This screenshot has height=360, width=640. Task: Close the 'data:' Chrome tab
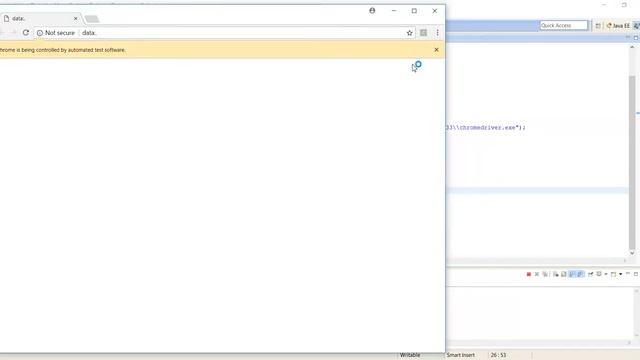76,18
